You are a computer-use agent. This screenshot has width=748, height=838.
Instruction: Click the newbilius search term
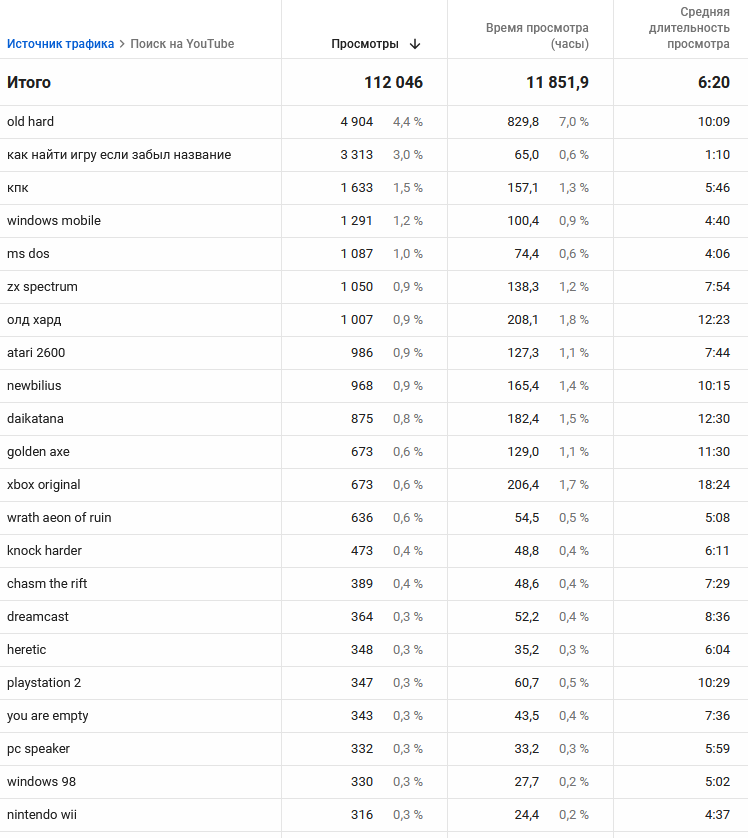(x=34, y=386)
